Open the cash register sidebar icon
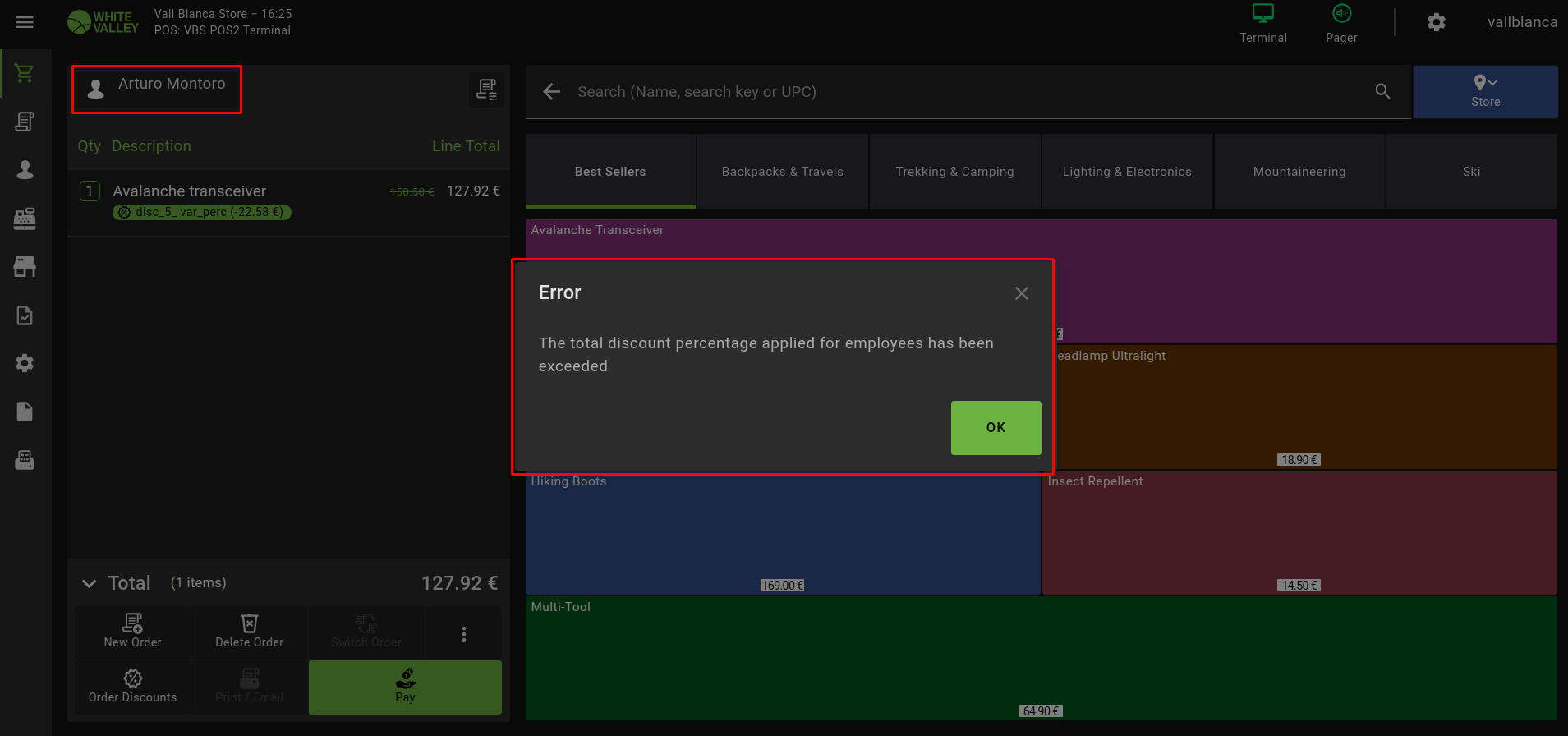This screenshot has width=1568, height=736. pyautogui.click(x=25, y=218)
